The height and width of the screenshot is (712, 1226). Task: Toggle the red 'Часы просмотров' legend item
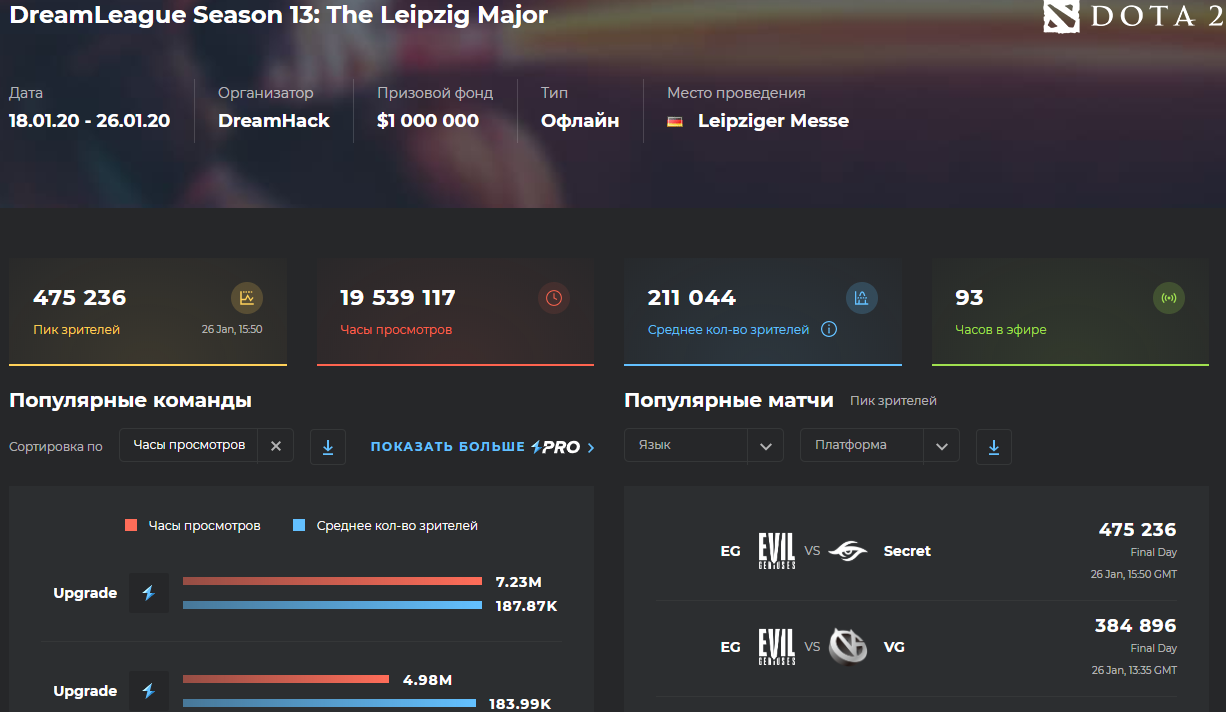(x=193, y=525)
